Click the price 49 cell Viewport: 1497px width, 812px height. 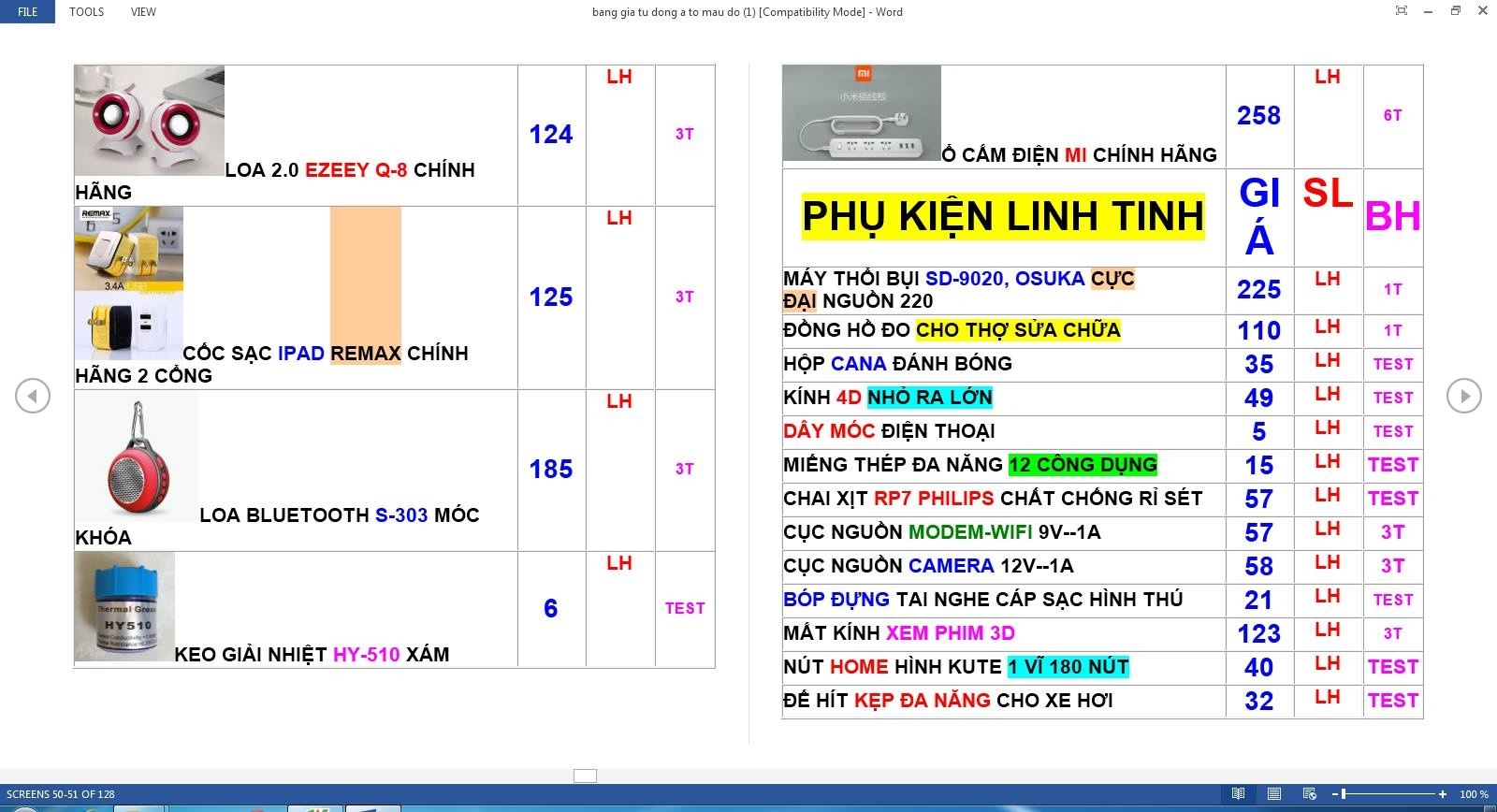click(x=1259, y=399)
